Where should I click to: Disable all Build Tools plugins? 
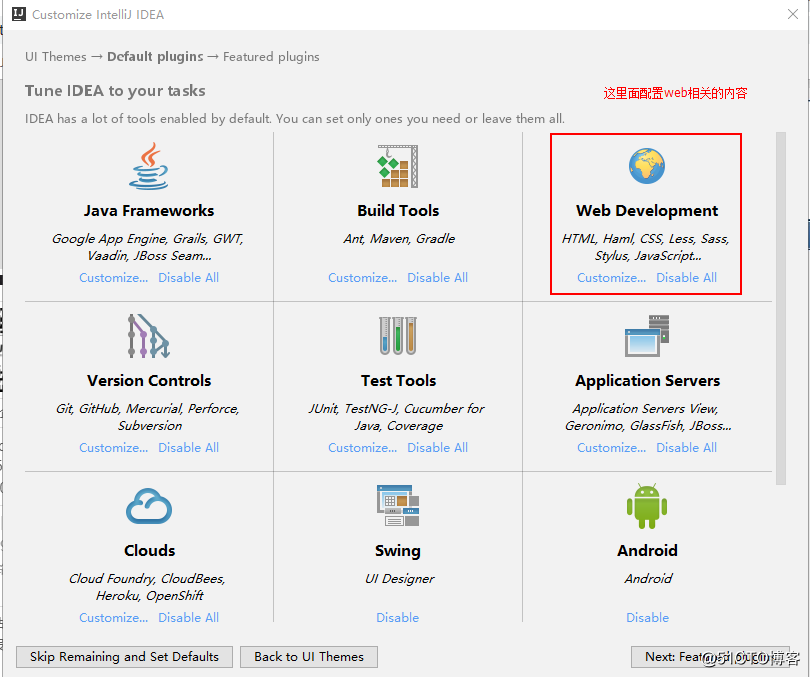[x=438, y=277]
